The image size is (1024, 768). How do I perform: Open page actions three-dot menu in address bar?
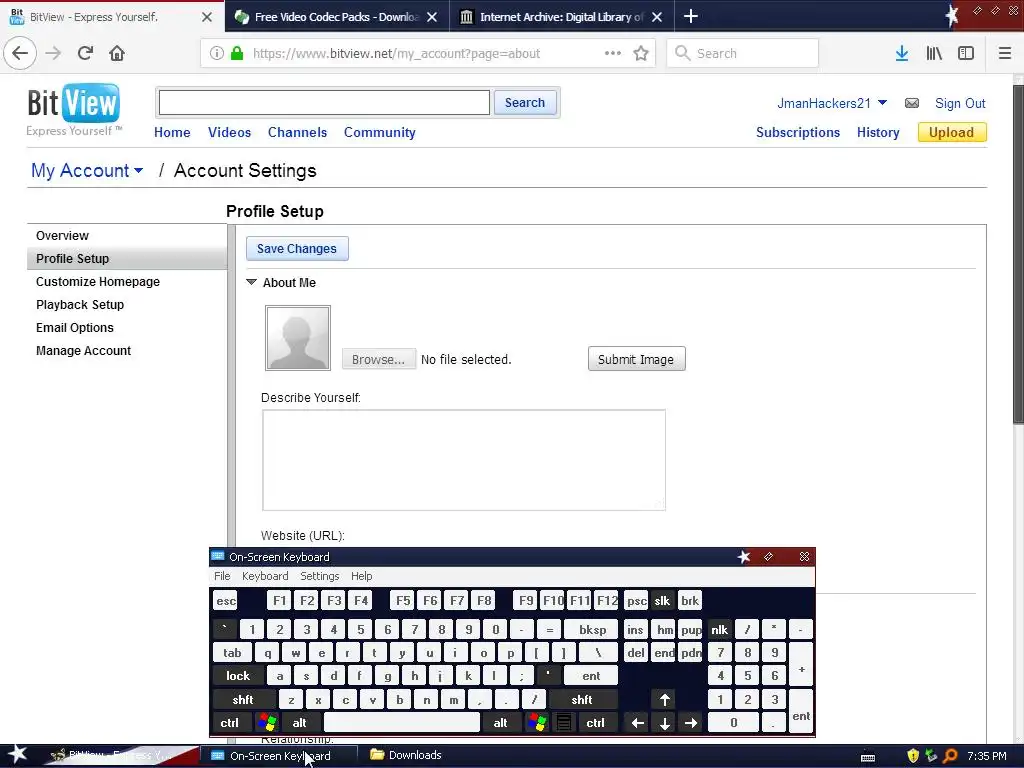[613, 53]
